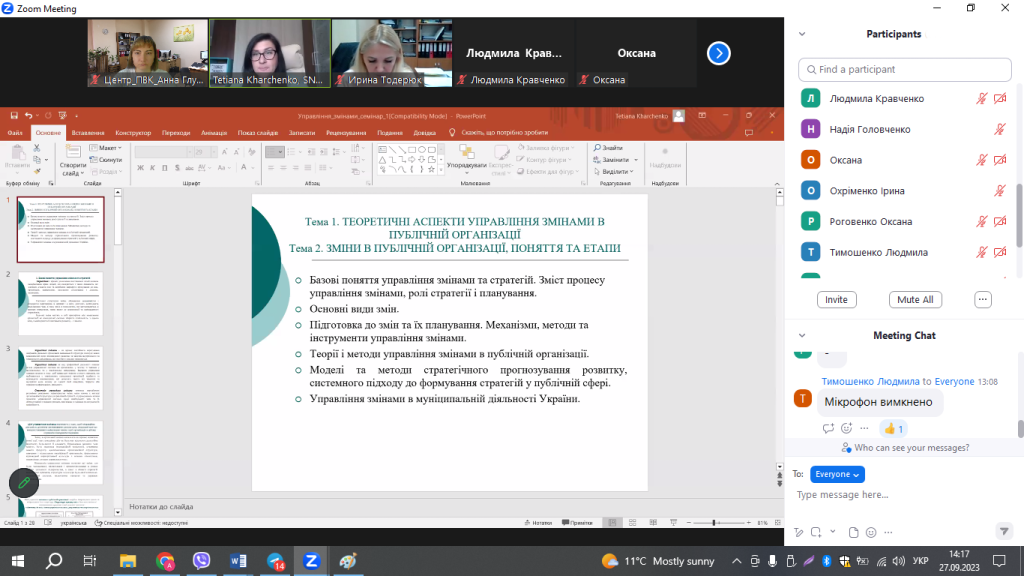Add emoji reaction to chat message
This screenshot has width=1024, height=576.
pyautogui.click(x=846, y=428)
